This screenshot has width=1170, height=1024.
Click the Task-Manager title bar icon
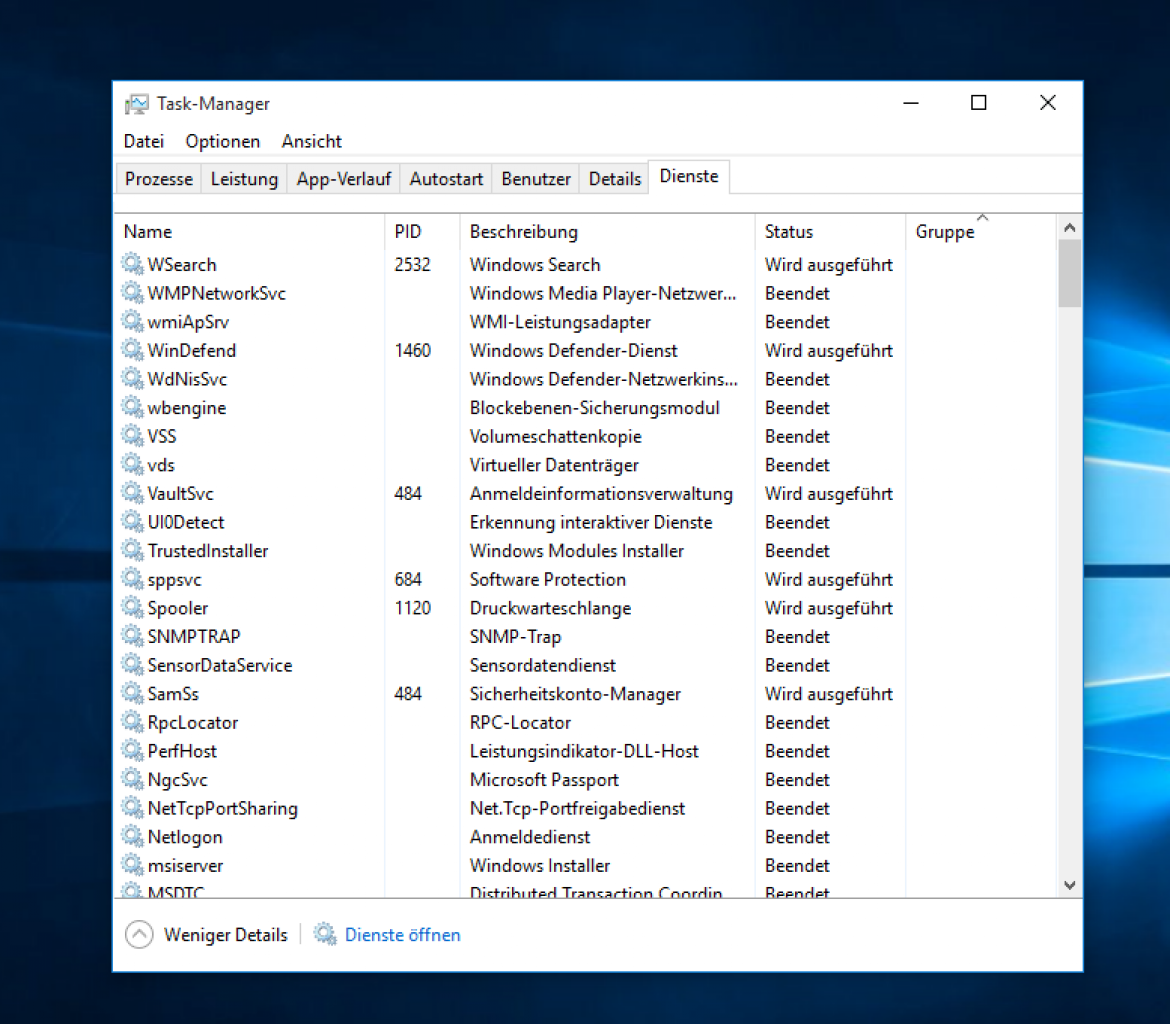[x=137, y=104]
